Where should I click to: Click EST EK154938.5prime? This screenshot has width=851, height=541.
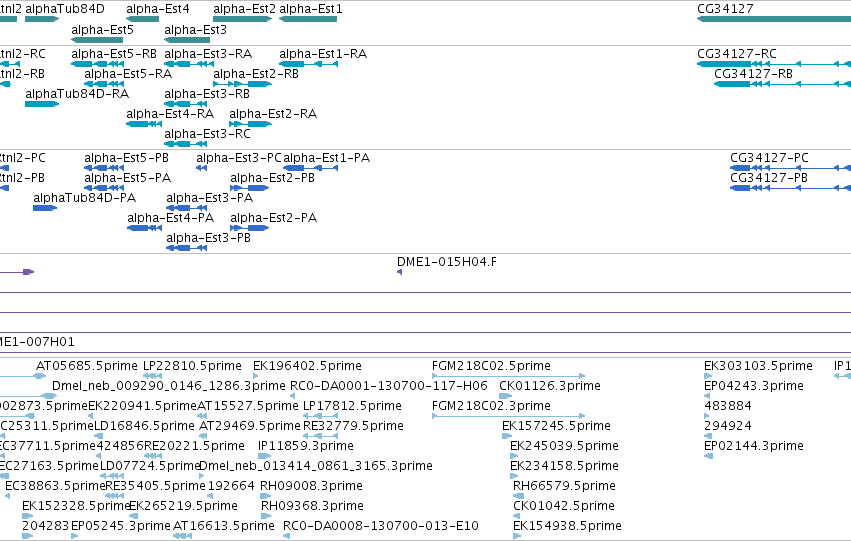[517, 536]
